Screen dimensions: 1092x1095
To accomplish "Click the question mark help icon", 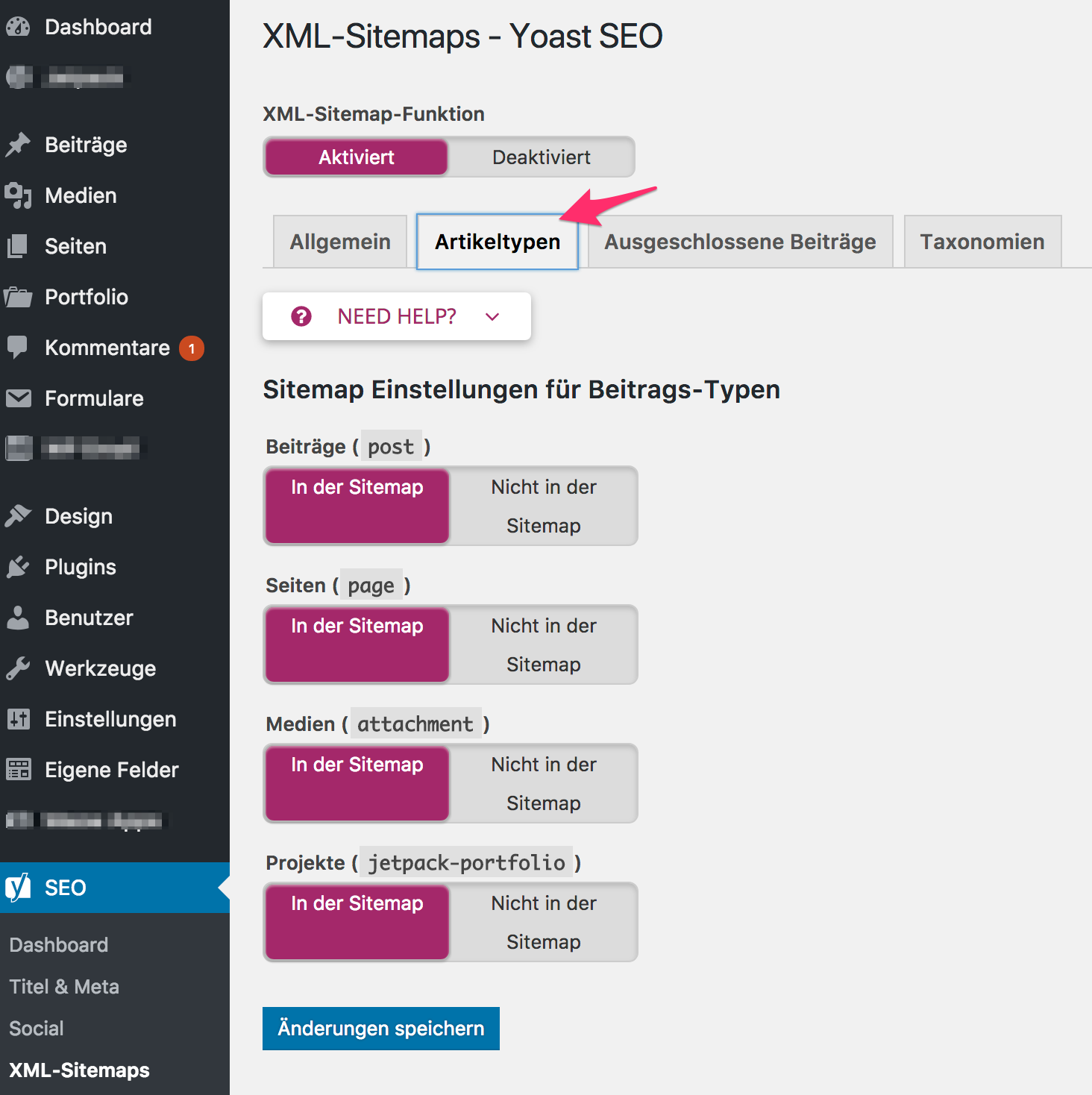I will [301, 316].
